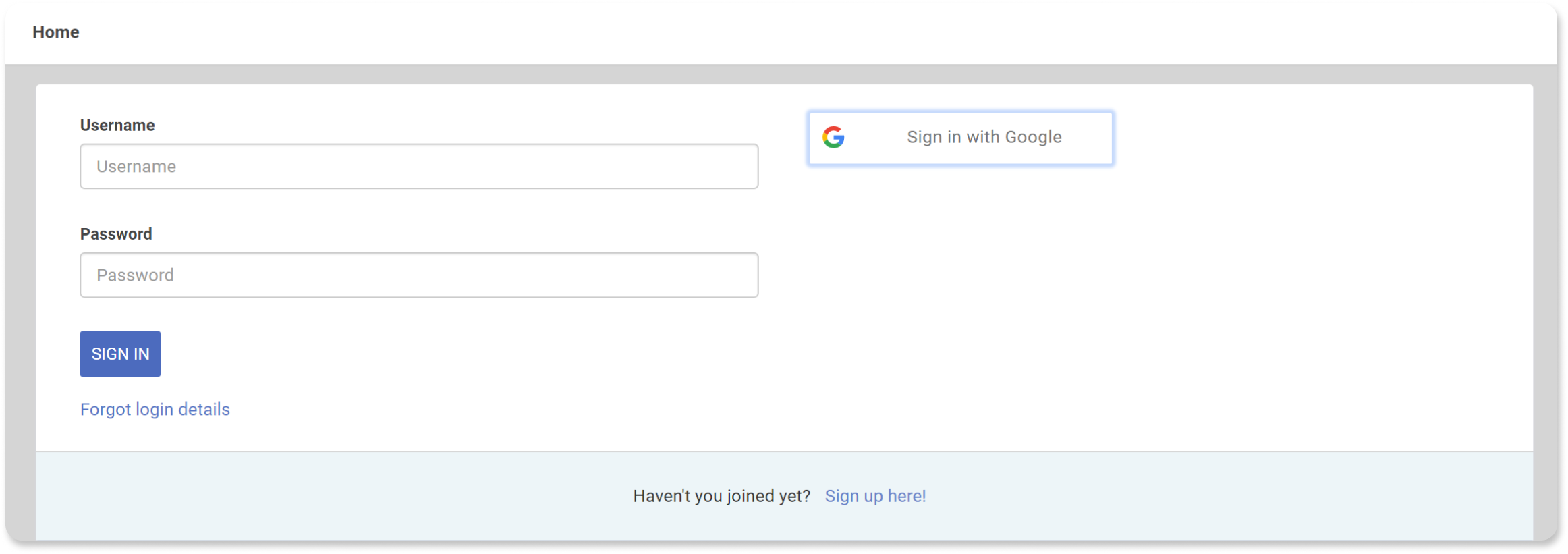Click the Username label above the field

(x=117, y=126)
